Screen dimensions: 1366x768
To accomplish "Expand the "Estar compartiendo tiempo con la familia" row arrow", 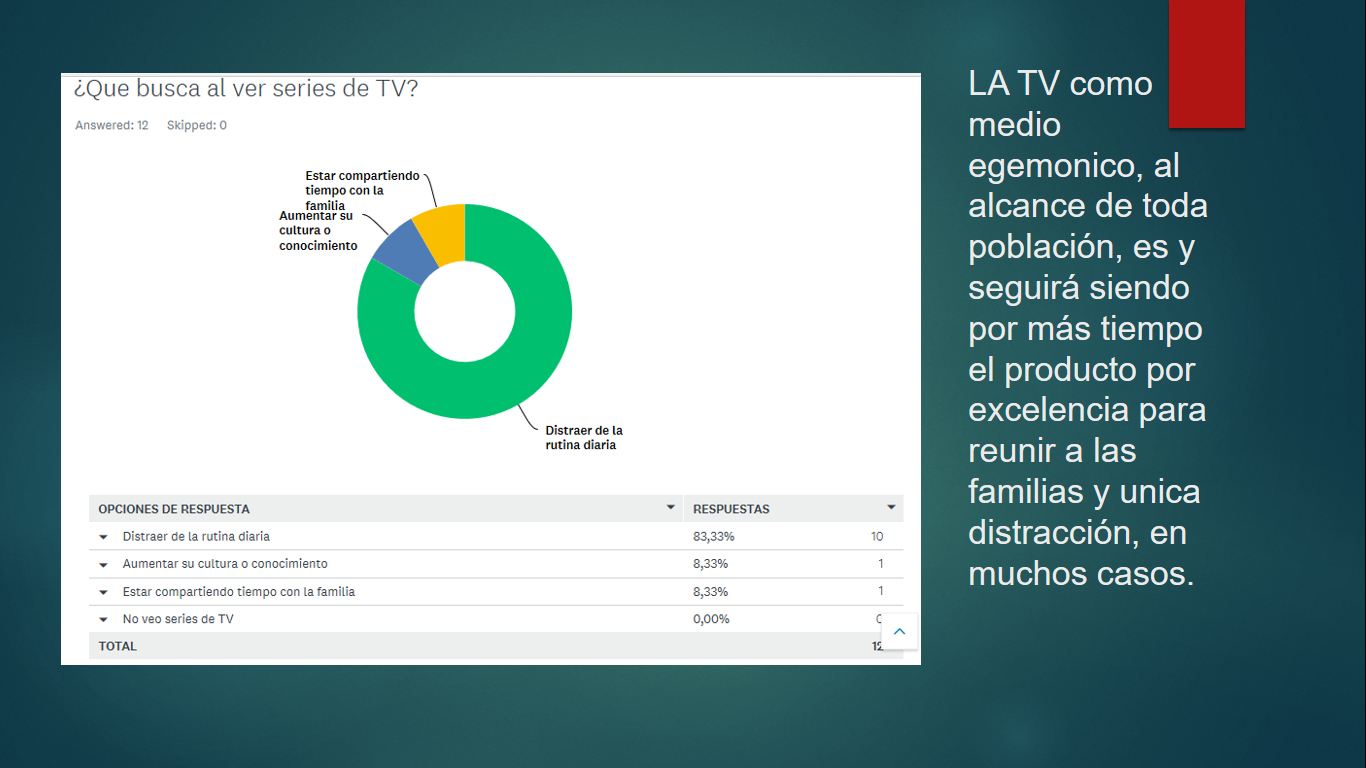I will tap(104, 592).
